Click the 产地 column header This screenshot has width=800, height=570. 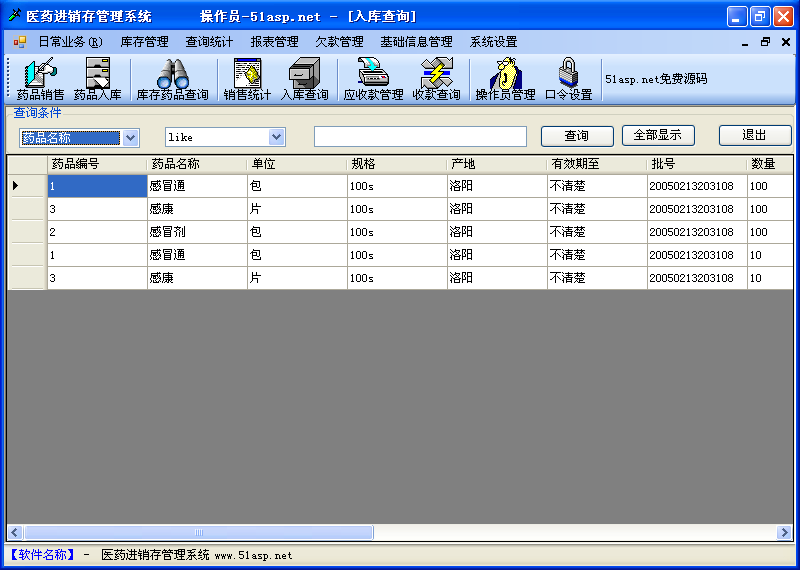click(x=497, y=164)
